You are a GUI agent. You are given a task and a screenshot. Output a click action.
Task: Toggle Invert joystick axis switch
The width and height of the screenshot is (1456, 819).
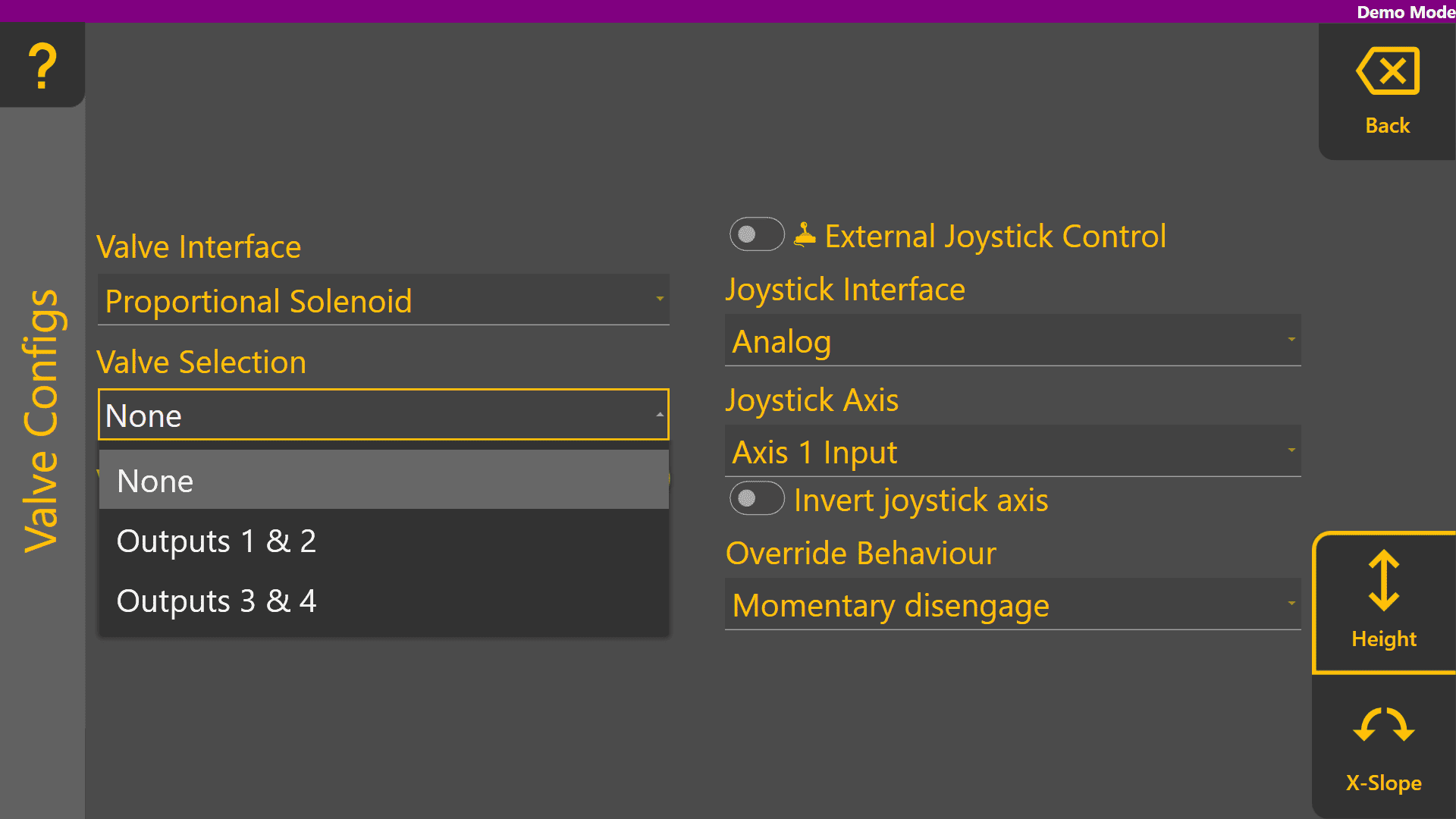point(756,498)
